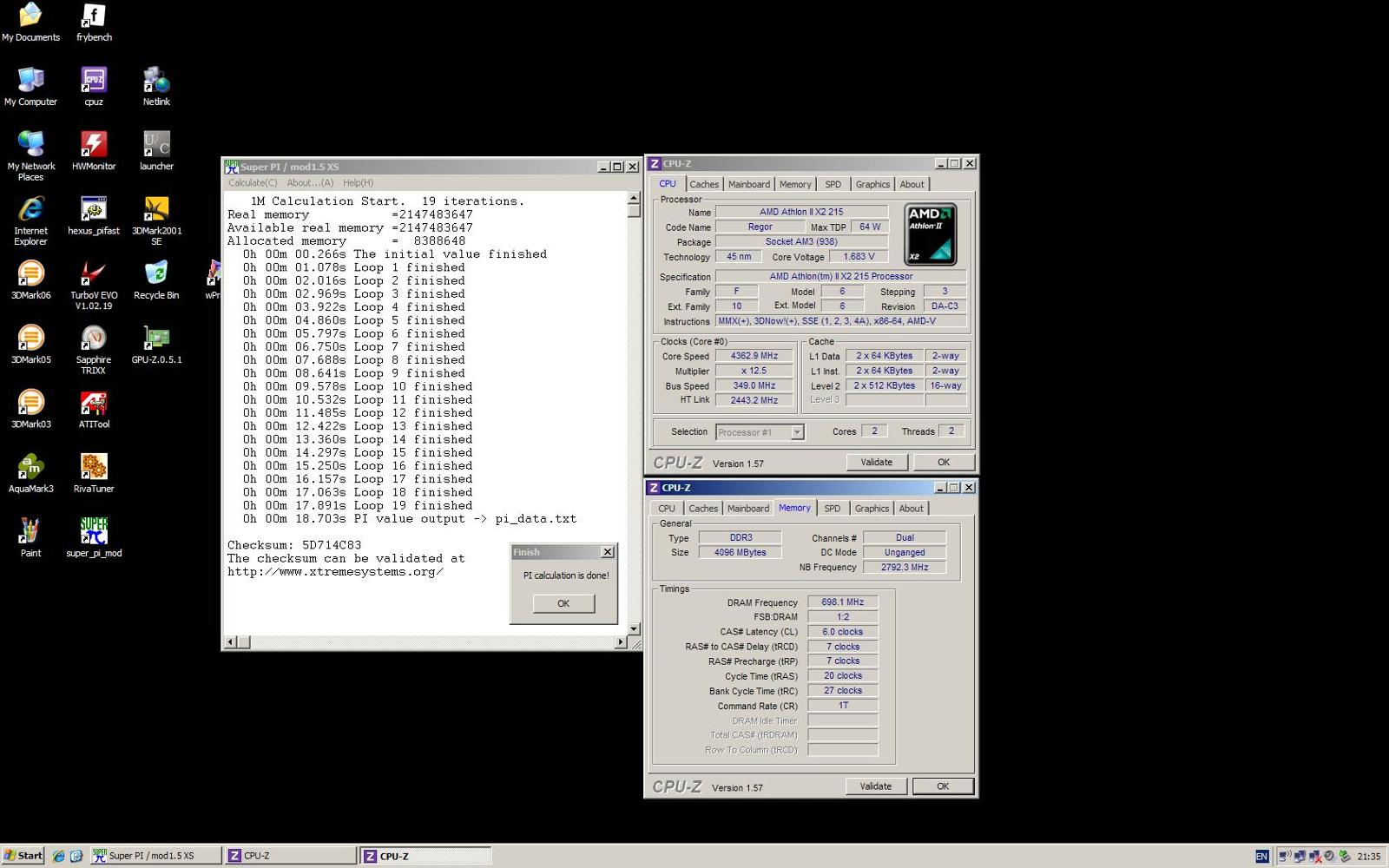This screenshot has height=868, width=1389.
Task: Open the Recycle Bin
Action: pyautogui.click(x=156, y=280)
